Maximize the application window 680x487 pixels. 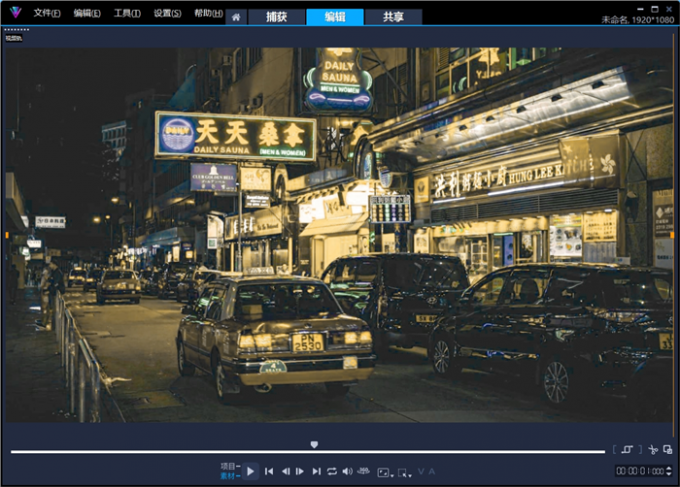pyautogui.click(x=655, y=9)
